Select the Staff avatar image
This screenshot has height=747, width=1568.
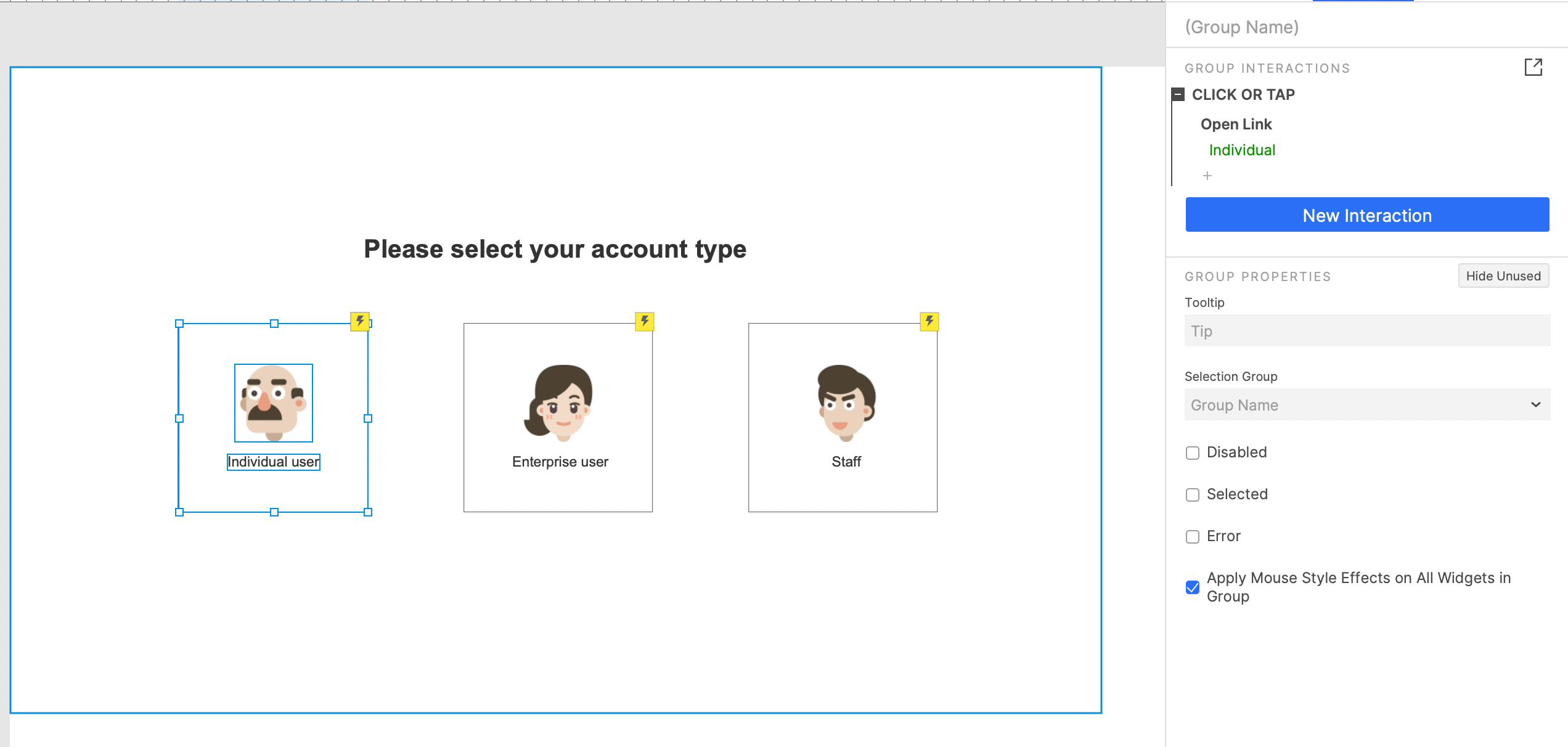point(846,403)
